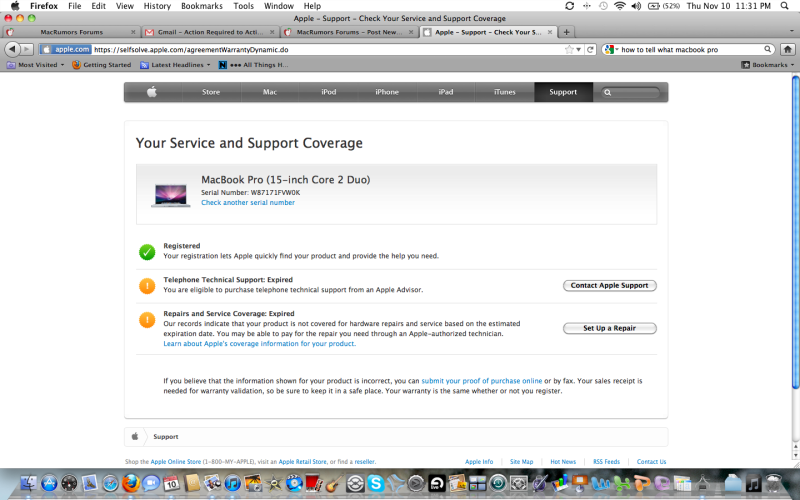800x500 pixels.
Task: Switch to the MacRumors Forums tab
Action: tap(70, 32)
